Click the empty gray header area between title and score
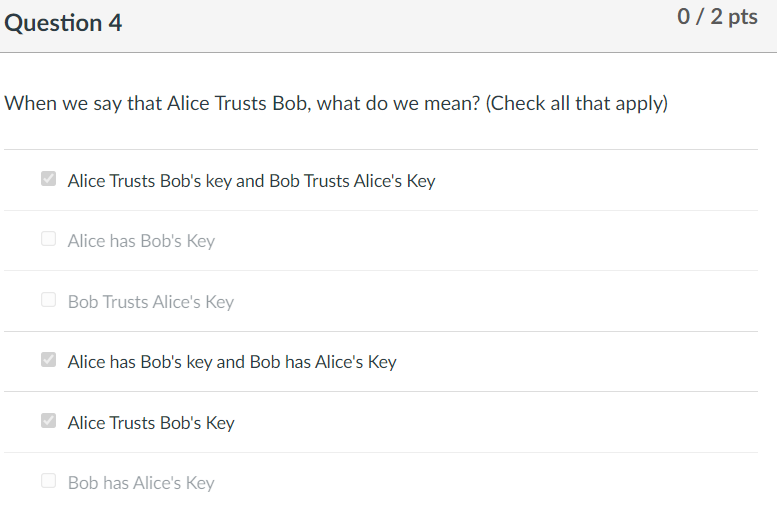Image resolution: width=777 pixels, height=526 pixels. (x=400, y=25)
